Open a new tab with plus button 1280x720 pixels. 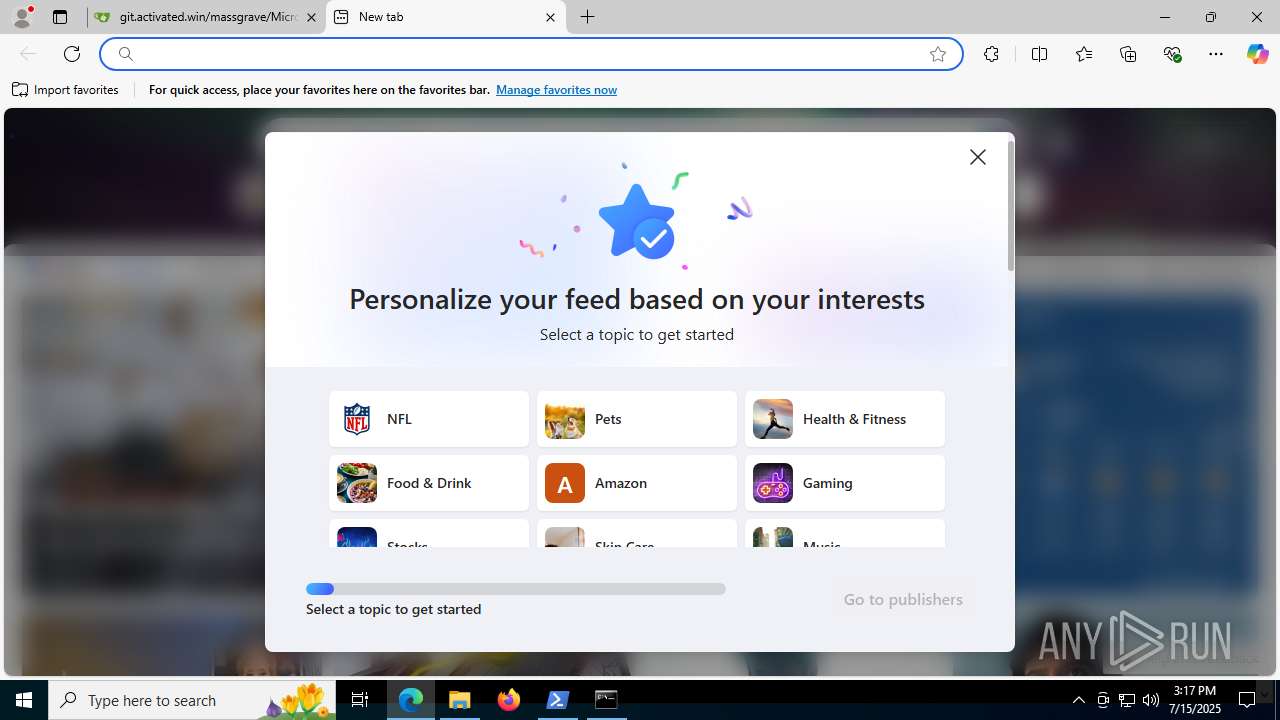588,17
